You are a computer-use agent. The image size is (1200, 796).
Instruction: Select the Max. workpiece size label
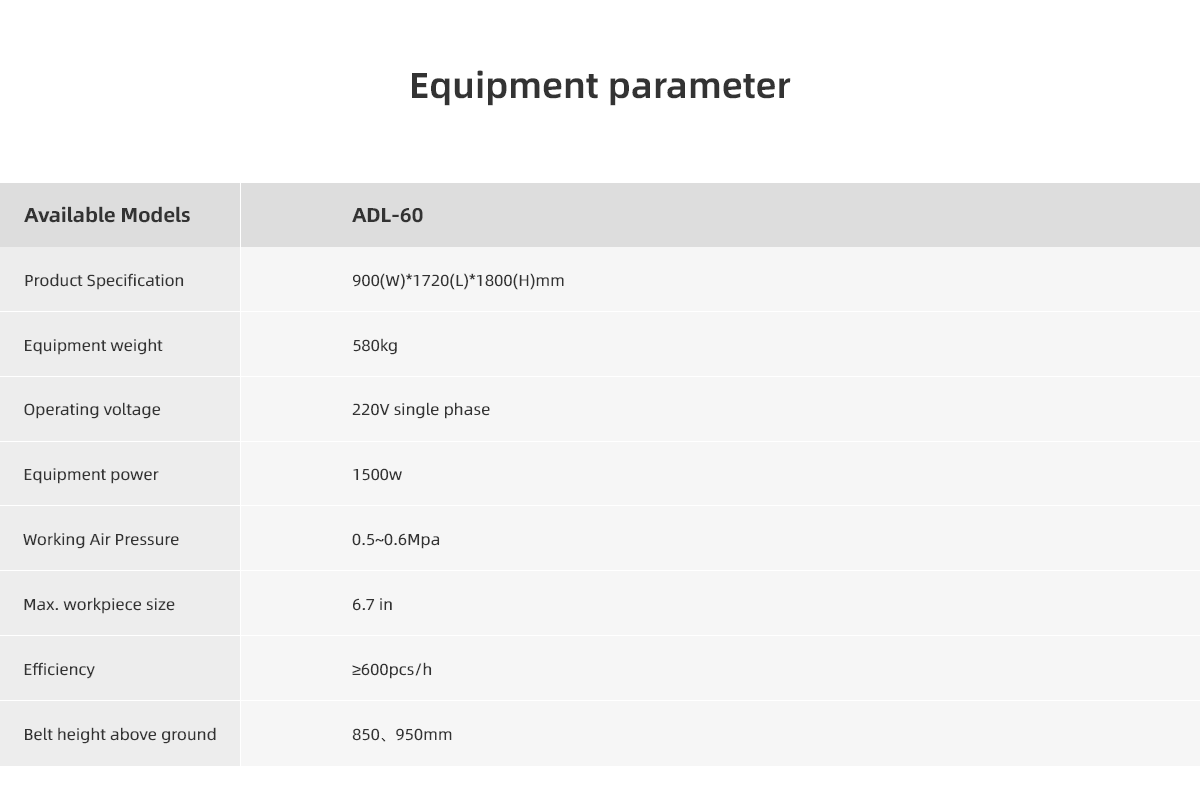coord(99,604)
